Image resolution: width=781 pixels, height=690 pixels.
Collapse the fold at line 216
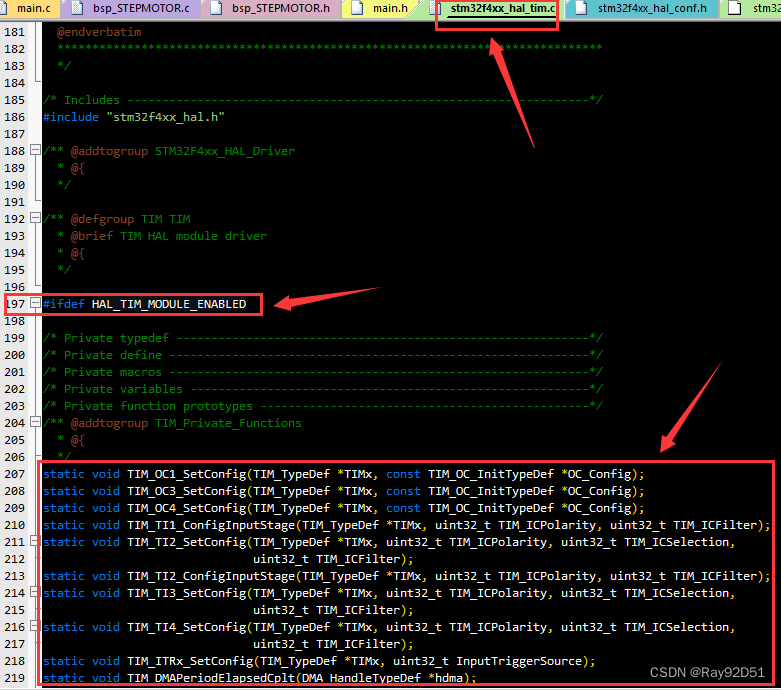coord(35,626)
